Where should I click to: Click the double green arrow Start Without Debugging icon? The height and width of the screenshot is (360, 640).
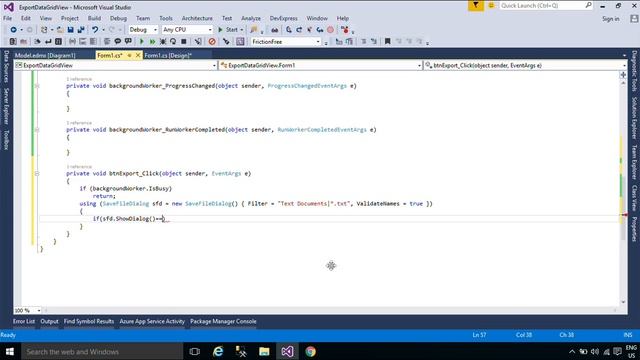(152, 42)
